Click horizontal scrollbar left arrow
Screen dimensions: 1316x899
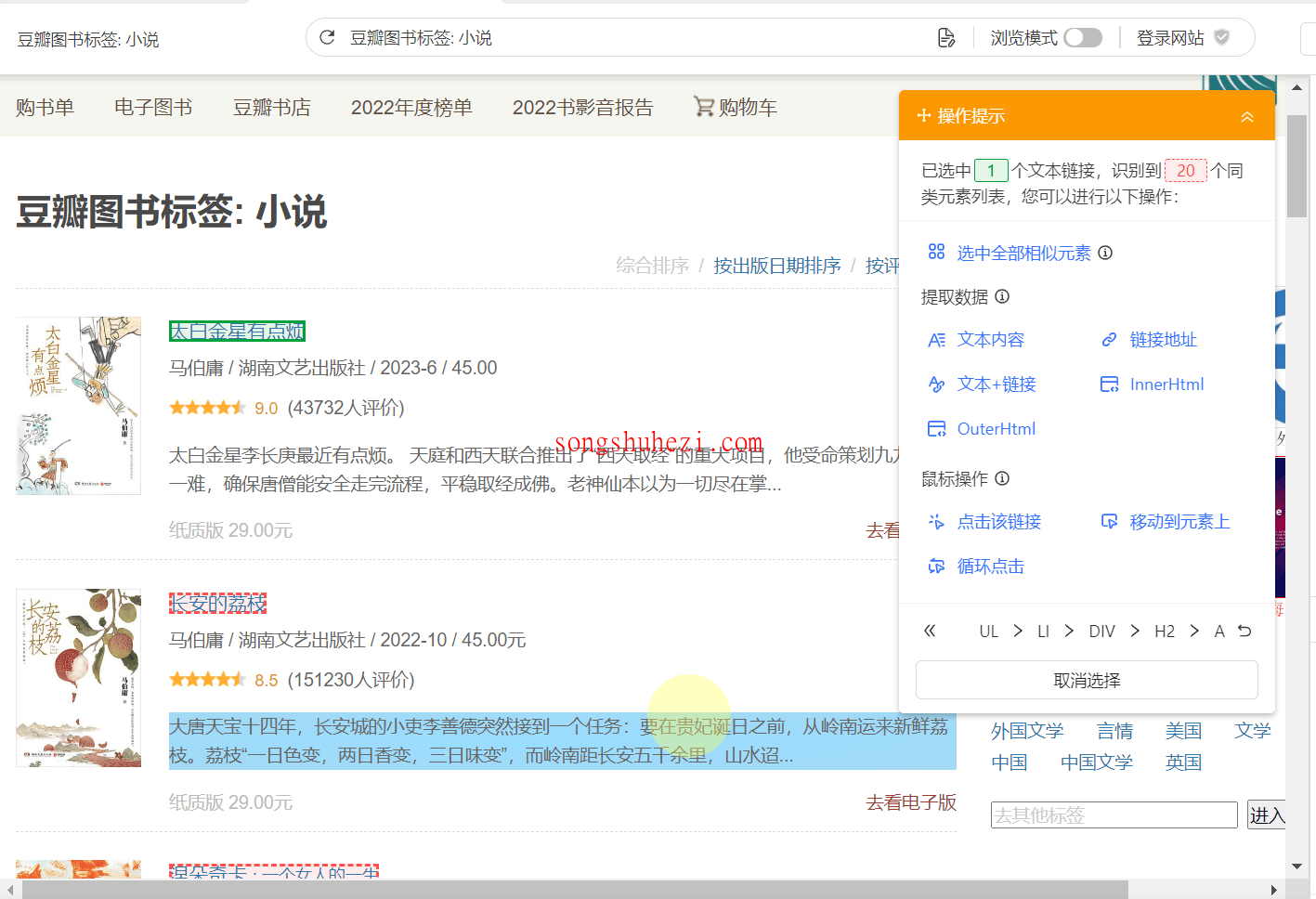[11, 890]
